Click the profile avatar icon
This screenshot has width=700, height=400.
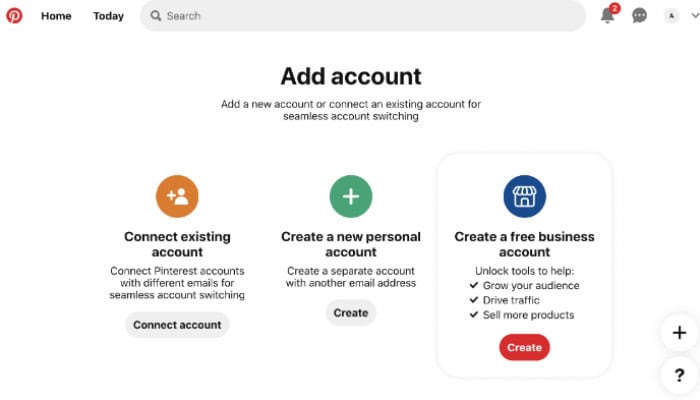(x=671, y=16)
